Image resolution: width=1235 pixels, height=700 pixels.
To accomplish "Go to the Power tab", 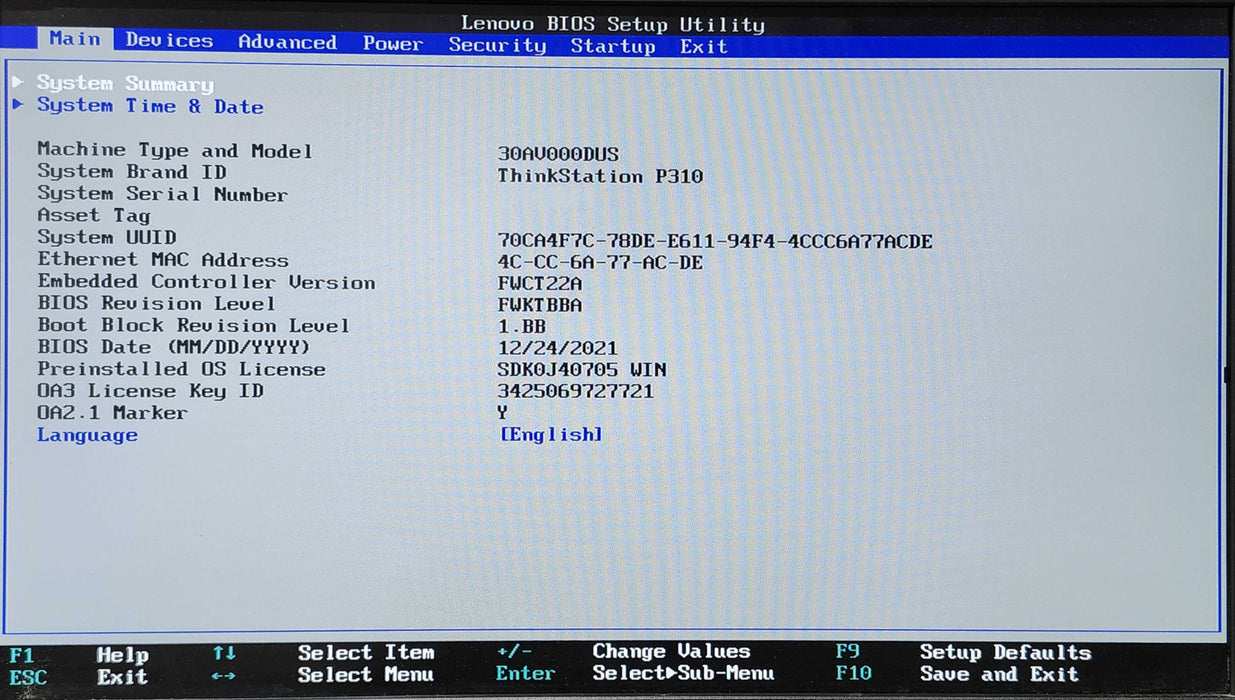I will (x=393, y=43).
